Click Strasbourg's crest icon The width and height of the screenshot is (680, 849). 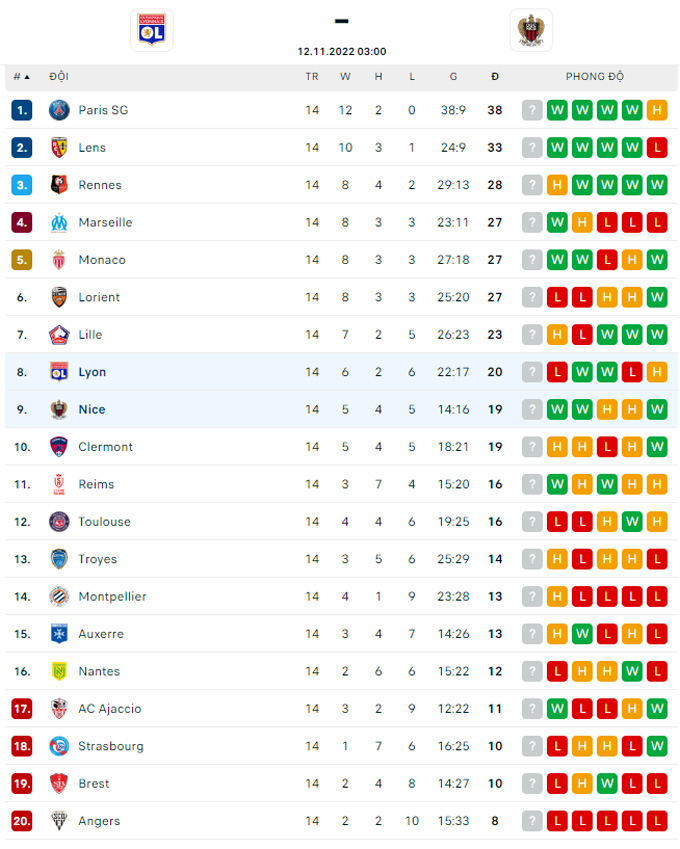coord(58,746)
